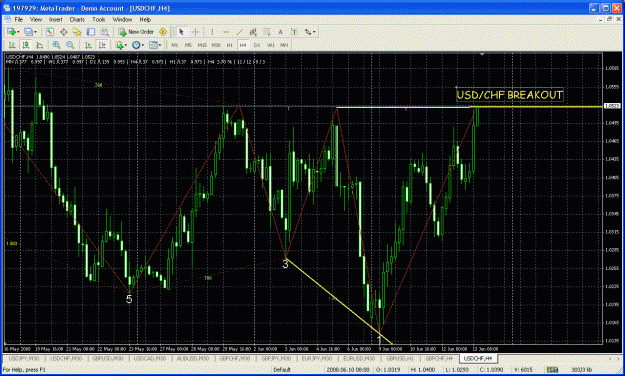Image resolution: width=625 pixels, height=376 pixels.
Task: Open the View menu
Action: (x=35, y=20)
